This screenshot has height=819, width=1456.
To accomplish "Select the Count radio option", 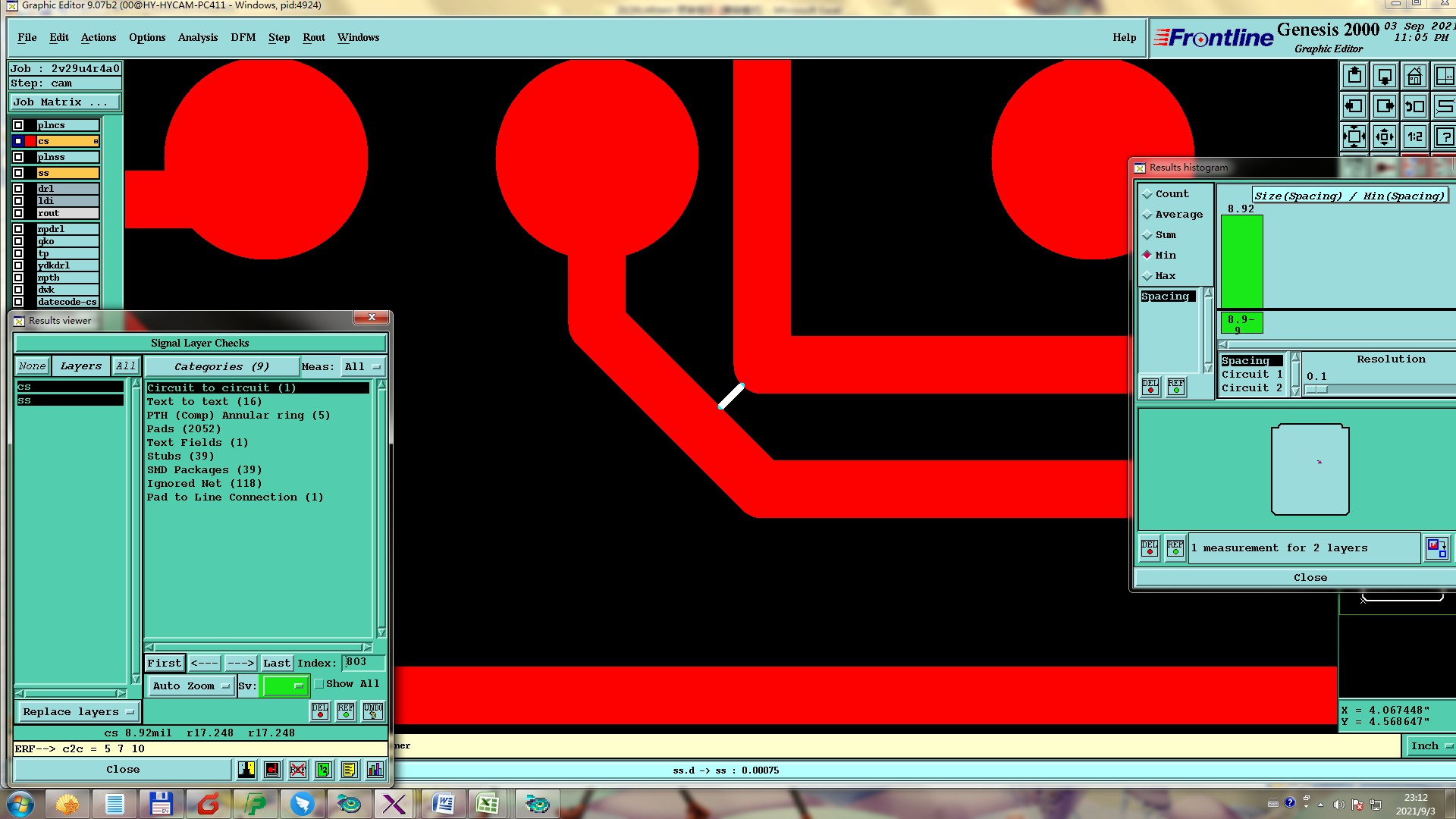I will point(1147,194).
